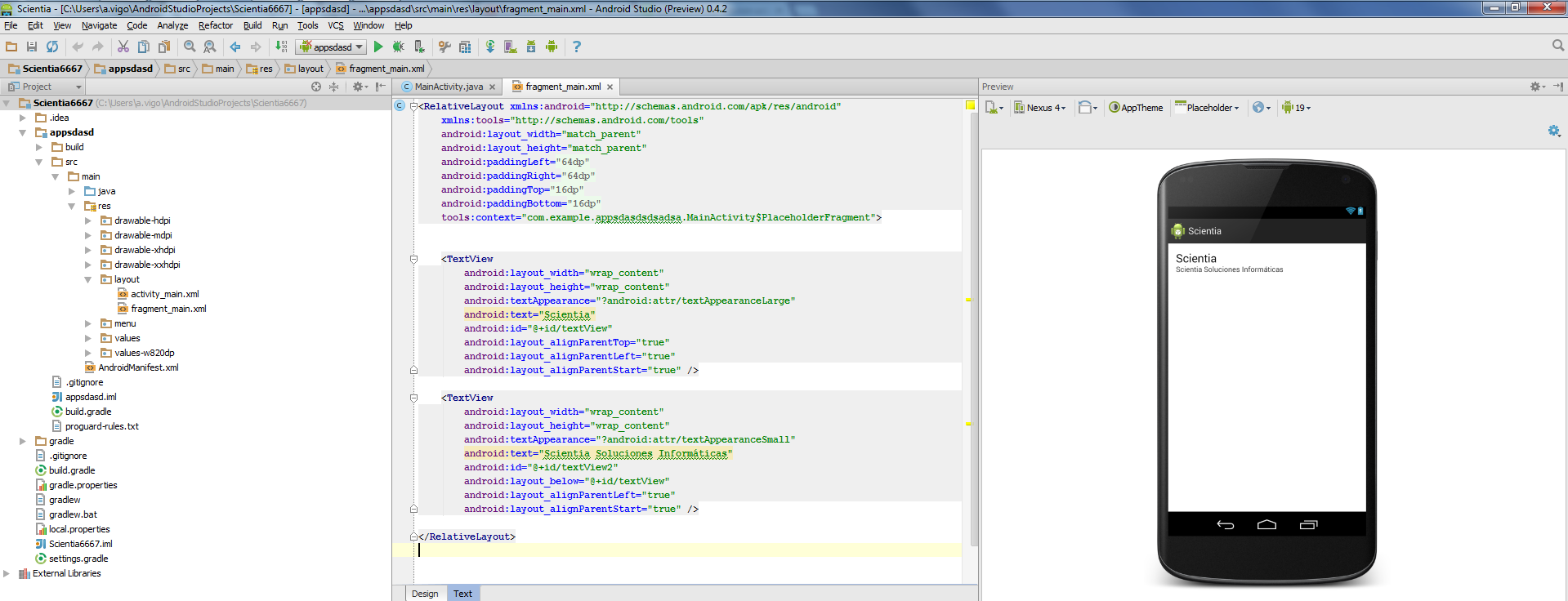The height and width of the screenshot is (601, 1568).
Task: Click the Cut scissors icon
Action: coord(123,47)
